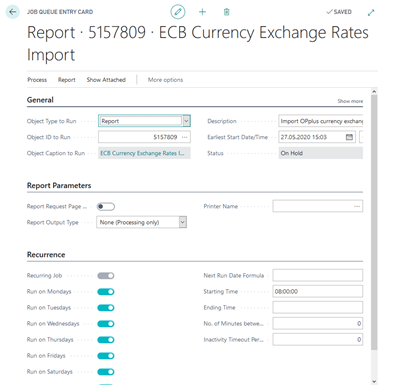This screenshot has width=406, height=385.
Task: Expand Report Output Type dropdown
Action: coord(183,222)
